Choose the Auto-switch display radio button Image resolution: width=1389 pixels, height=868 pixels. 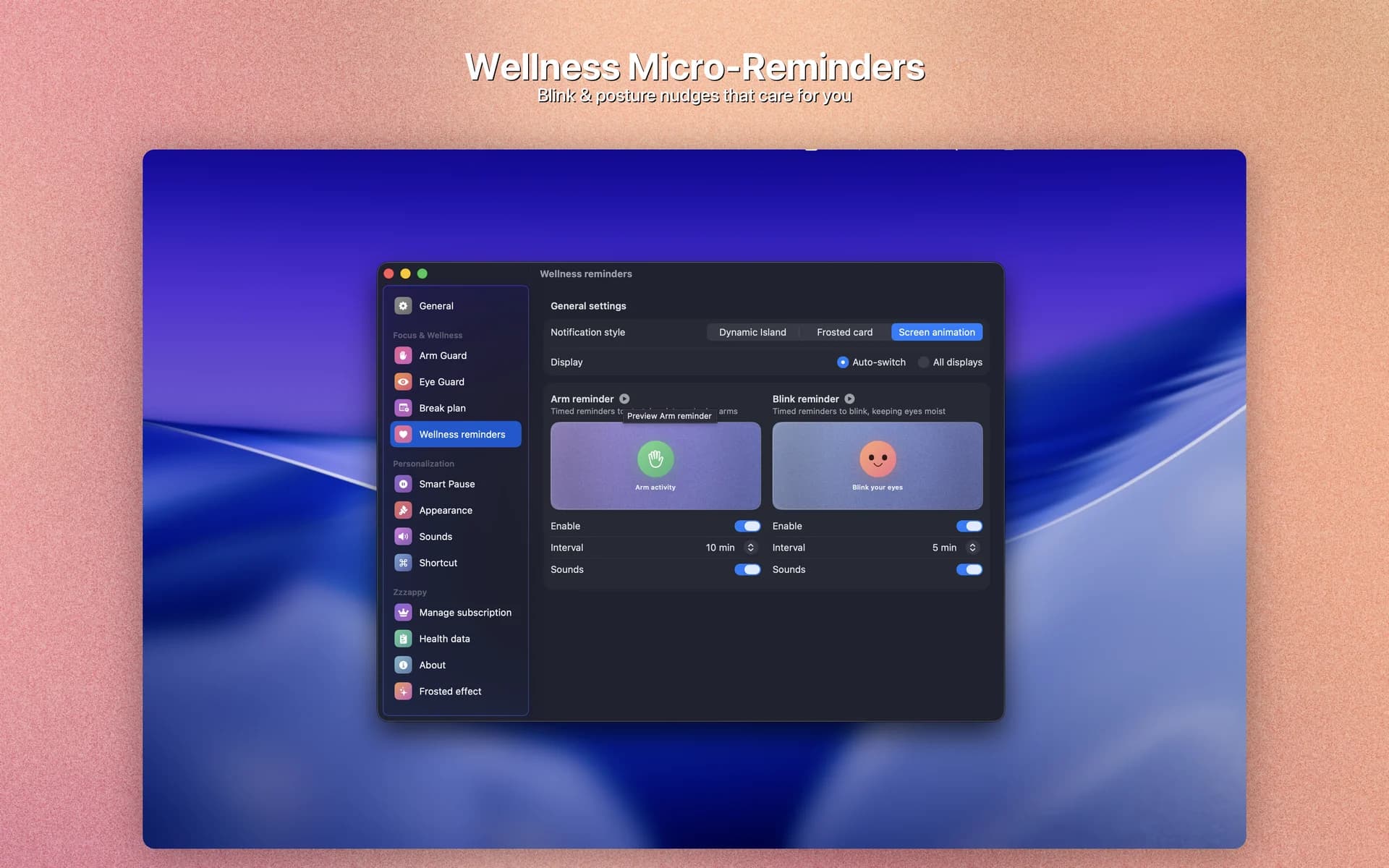[x=843, y=362]
